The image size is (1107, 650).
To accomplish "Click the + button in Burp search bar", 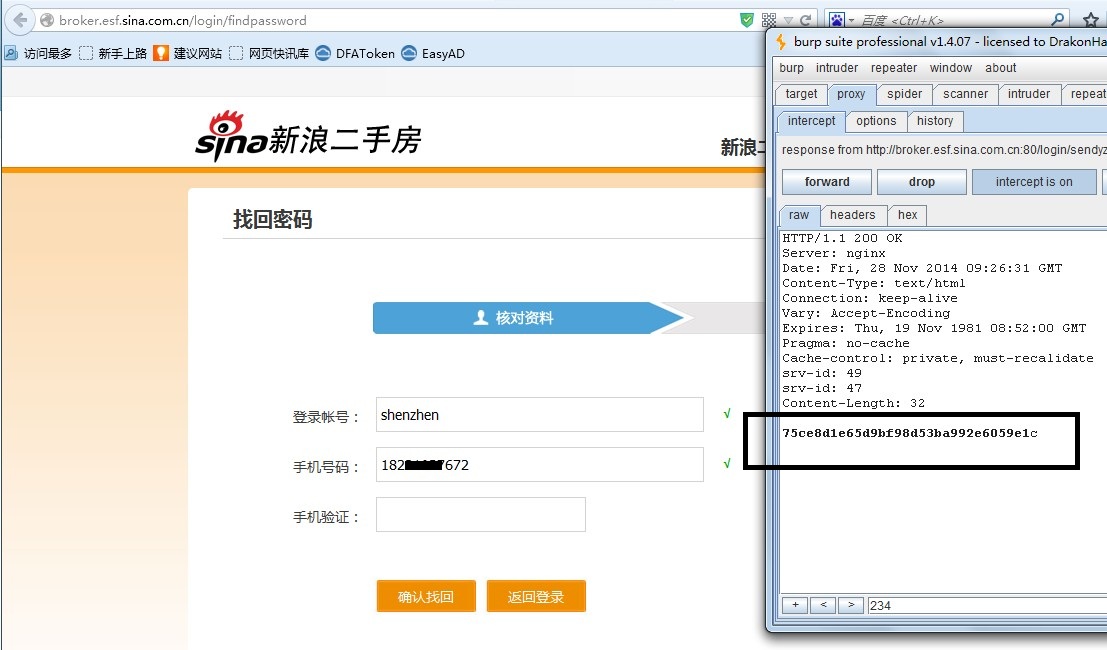I will tap(795, 605).
